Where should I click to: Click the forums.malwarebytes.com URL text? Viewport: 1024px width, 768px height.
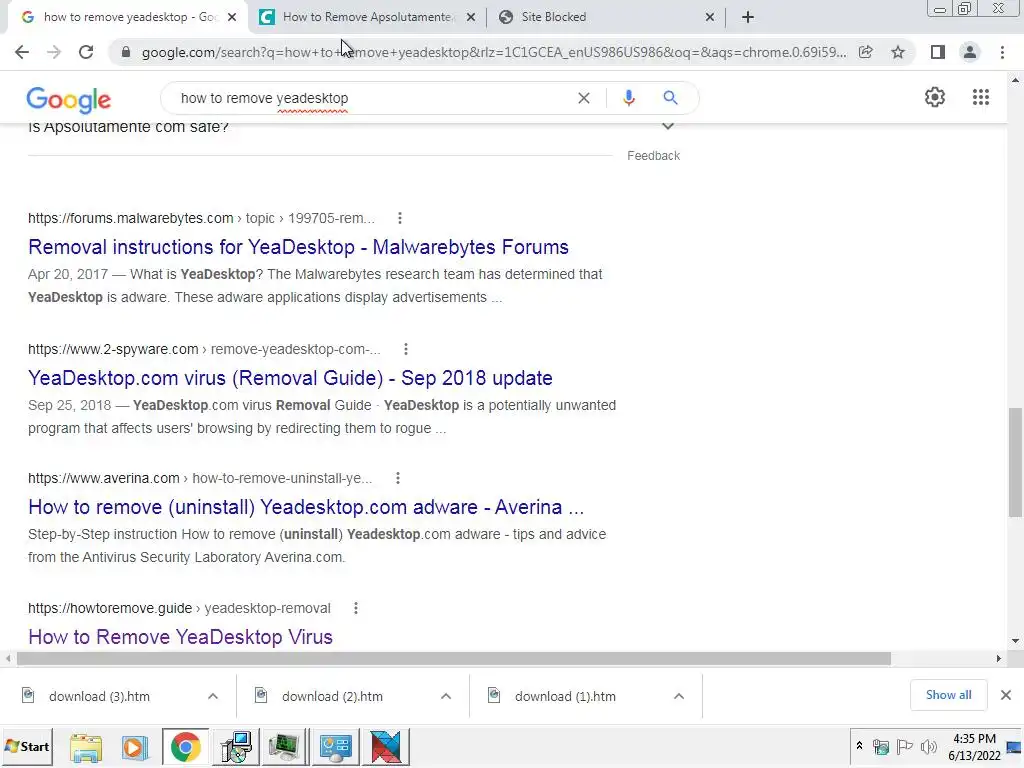pos(131,218)
